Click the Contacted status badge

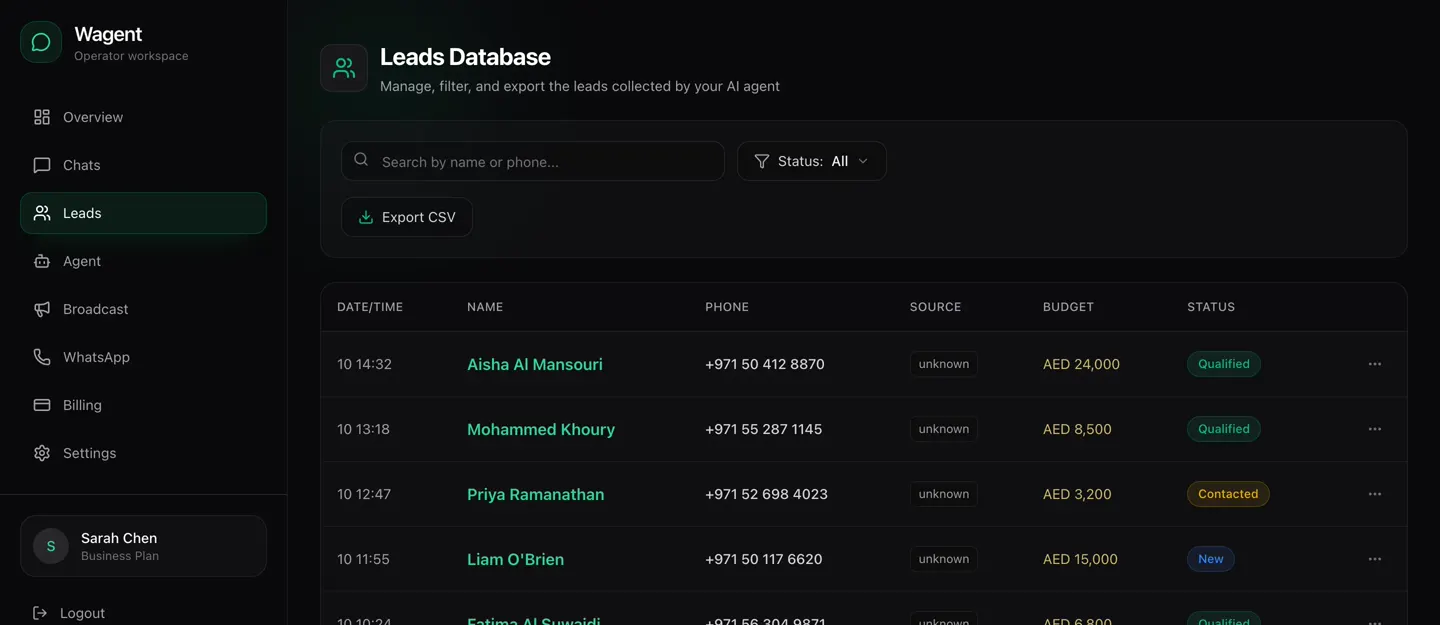point(1228,494)
